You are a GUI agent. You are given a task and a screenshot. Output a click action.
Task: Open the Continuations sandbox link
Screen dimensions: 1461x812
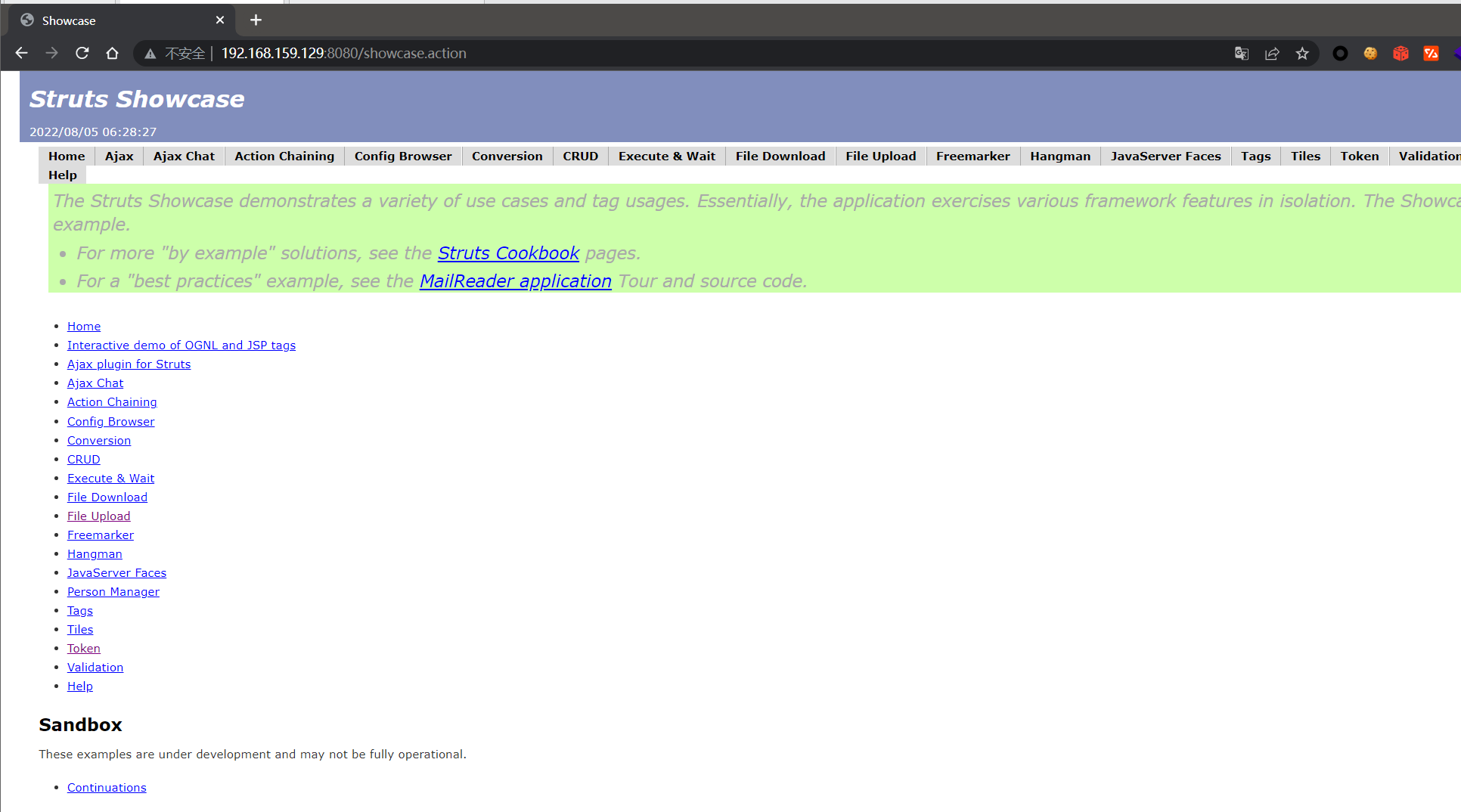point(107,787)
